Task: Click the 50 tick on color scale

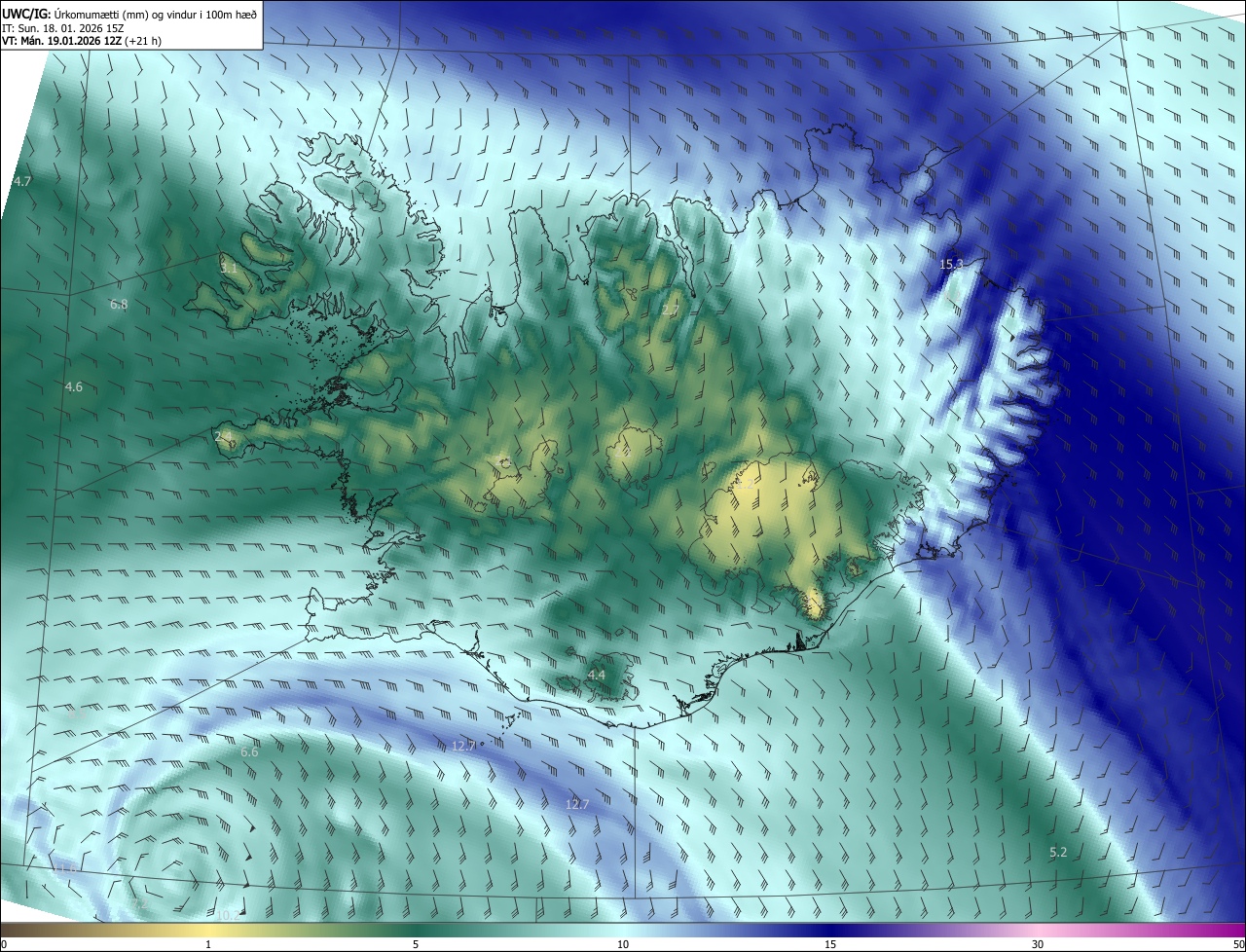Action: (x=1238, y=944)
